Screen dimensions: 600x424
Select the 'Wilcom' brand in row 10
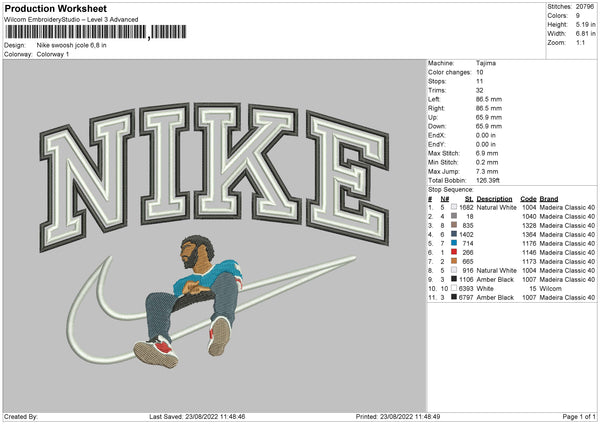pyautogui.click(x=551, y=289)
